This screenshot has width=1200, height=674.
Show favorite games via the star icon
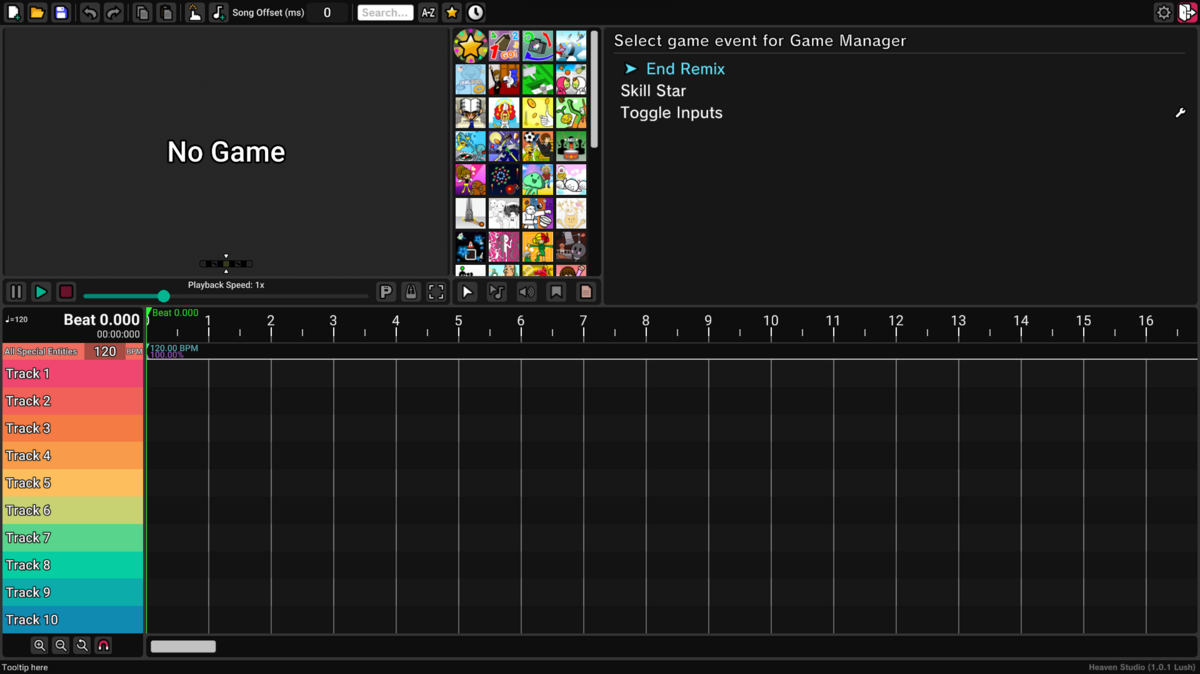click(x=452, y=13)
